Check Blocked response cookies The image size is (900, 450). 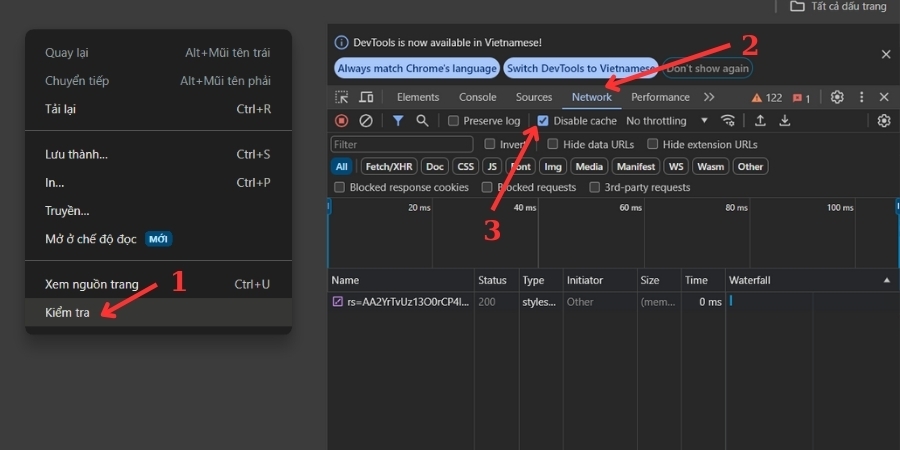click(340, 187)
